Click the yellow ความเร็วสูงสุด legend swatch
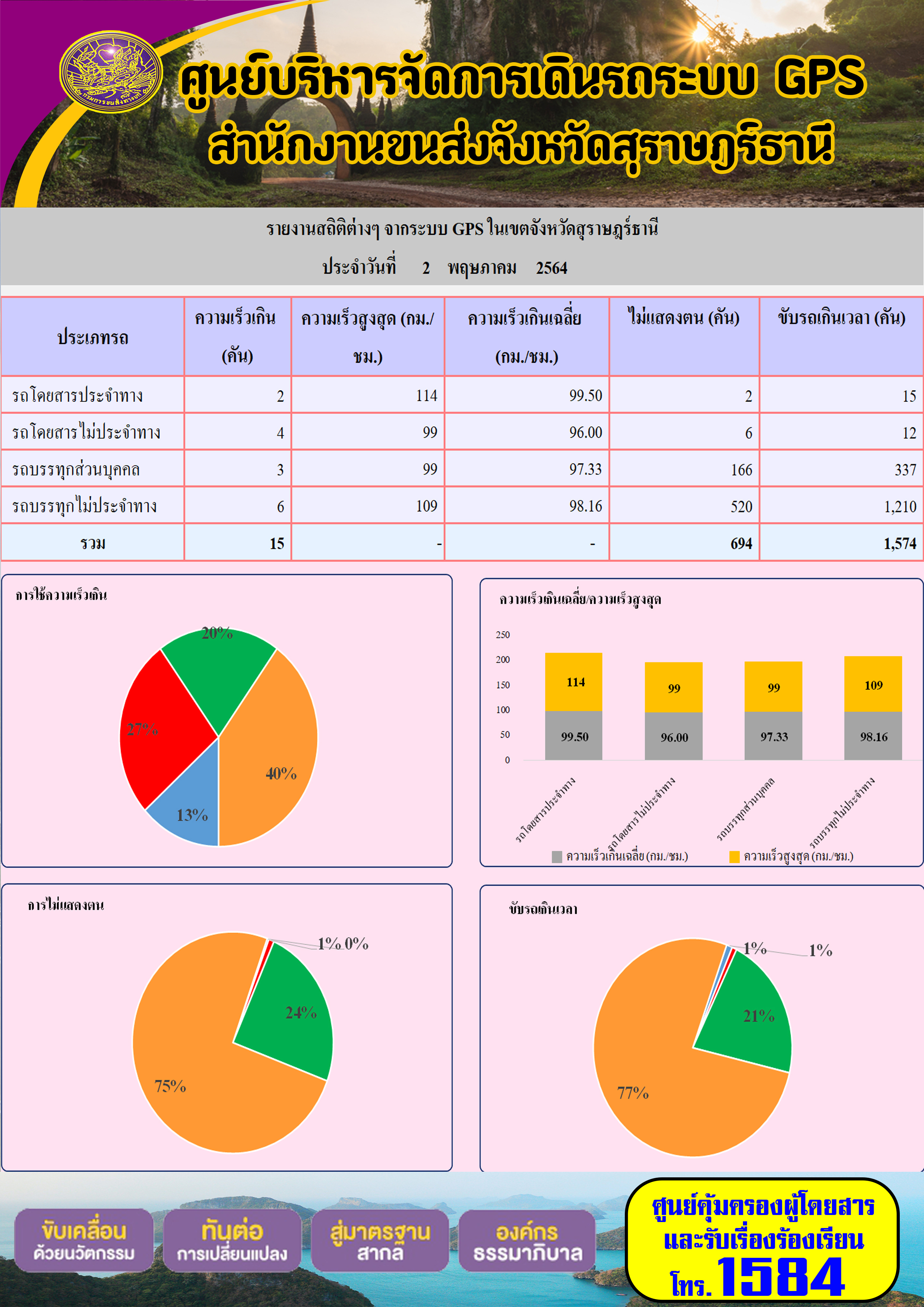 [734, 857]
